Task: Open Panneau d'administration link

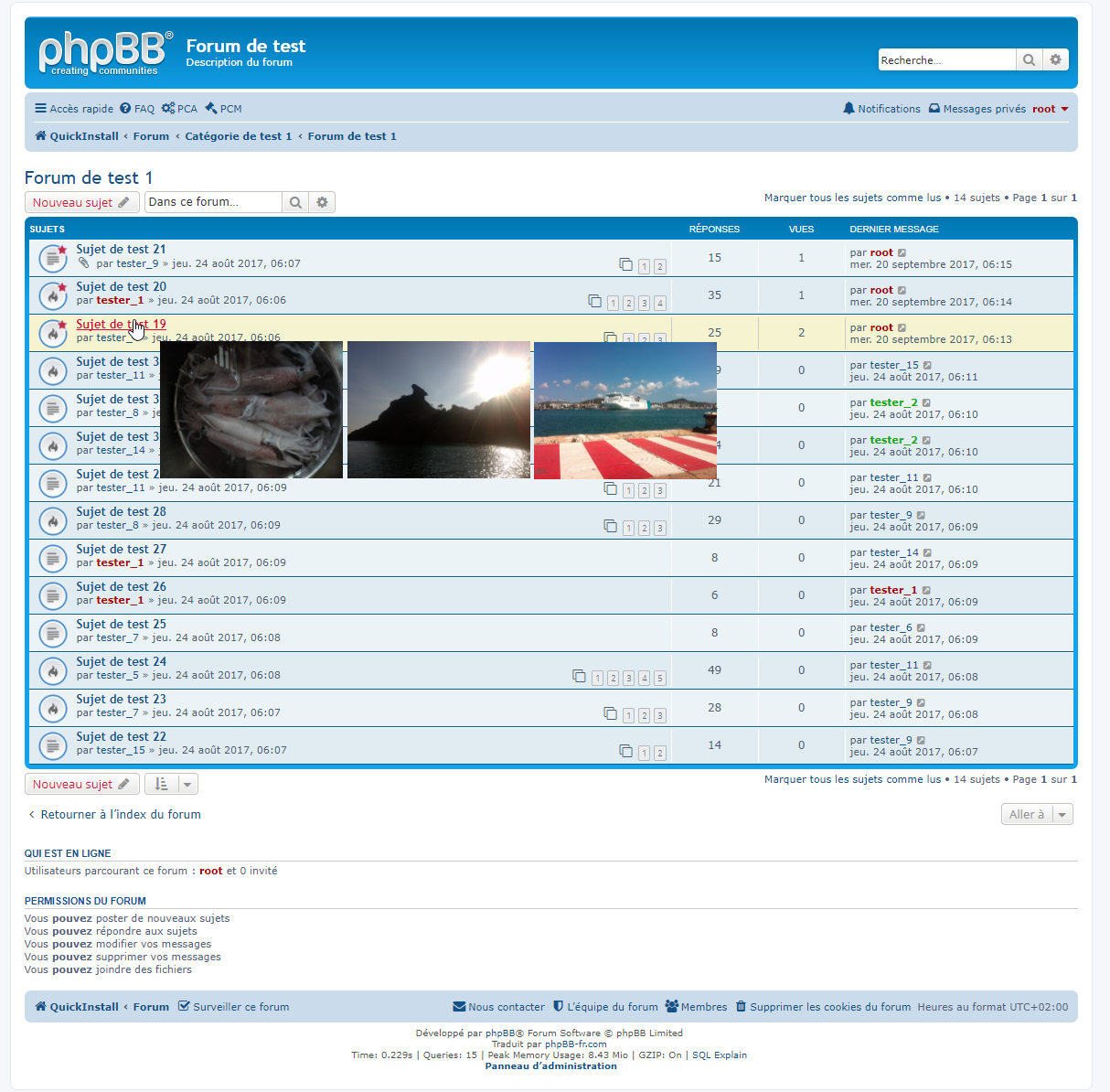Action: coord(550,1066)
